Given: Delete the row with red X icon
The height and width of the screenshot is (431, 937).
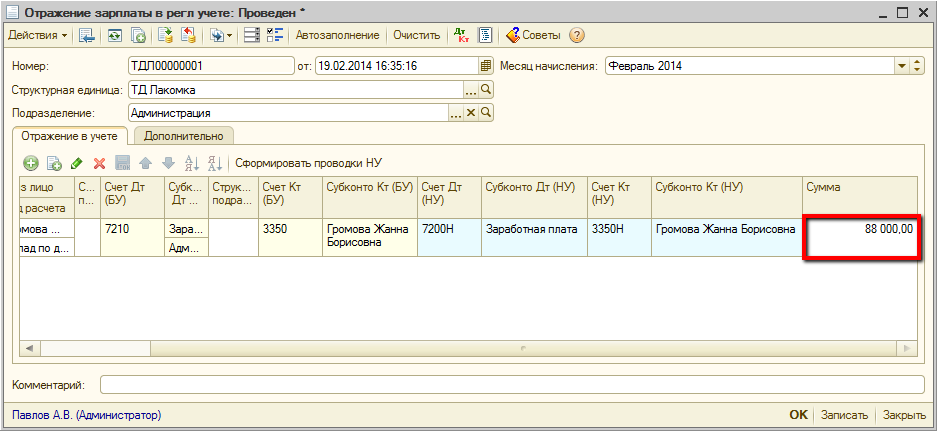Looking at the screenshot, I should [99, 163].
